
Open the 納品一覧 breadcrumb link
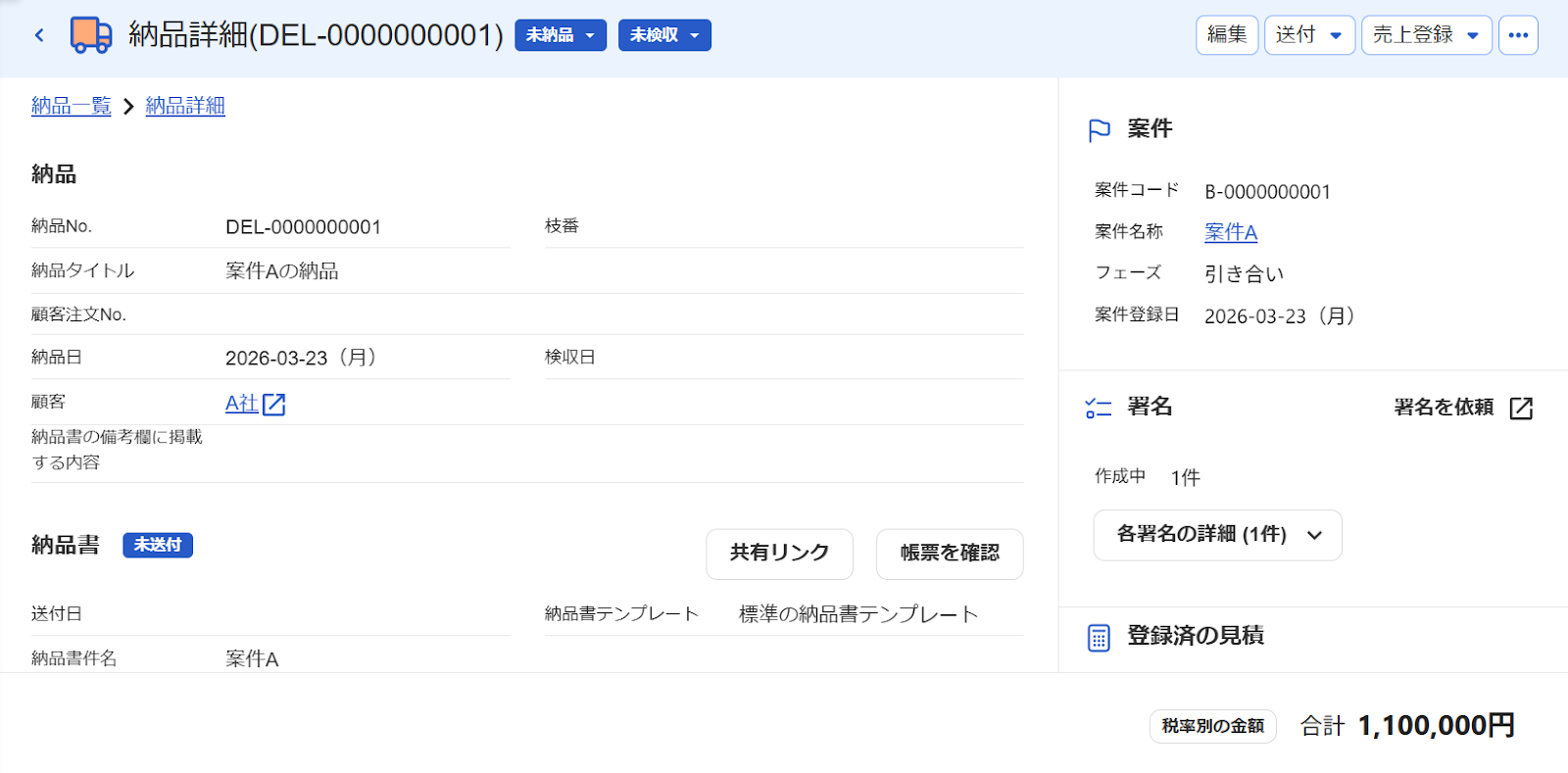72,106
